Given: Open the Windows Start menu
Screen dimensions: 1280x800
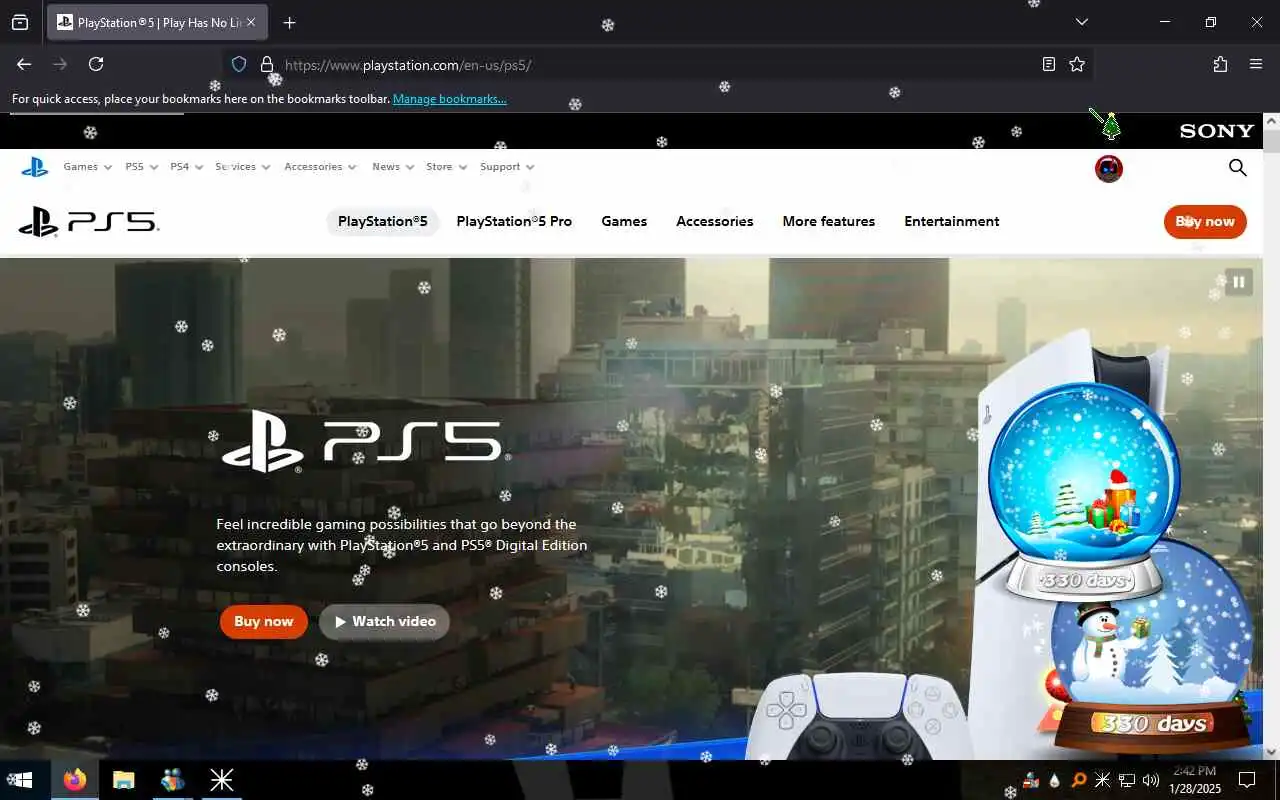Looking at the screenshot, I should (20, 780).
